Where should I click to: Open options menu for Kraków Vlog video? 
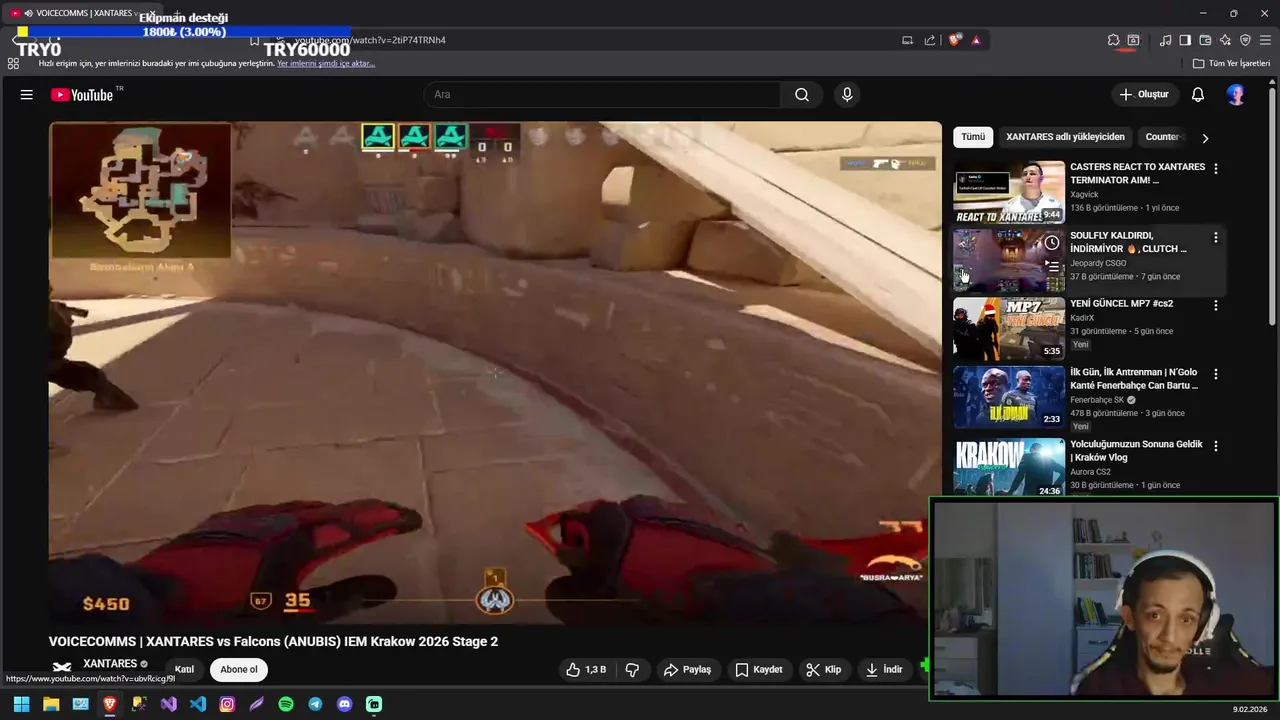[1216, 446]
